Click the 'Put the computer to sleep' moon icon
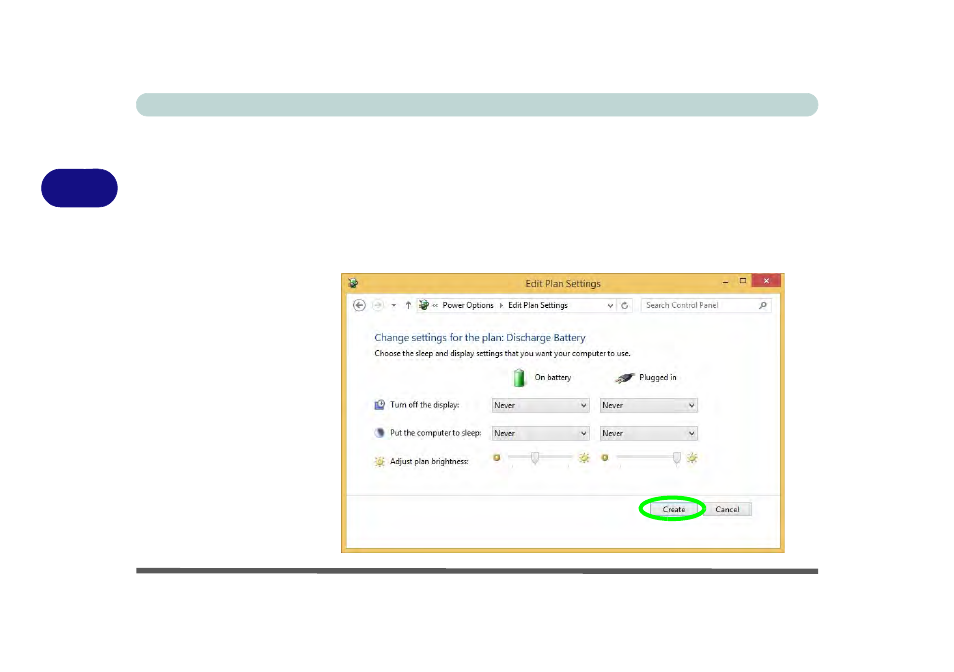 tap(380, 433)
